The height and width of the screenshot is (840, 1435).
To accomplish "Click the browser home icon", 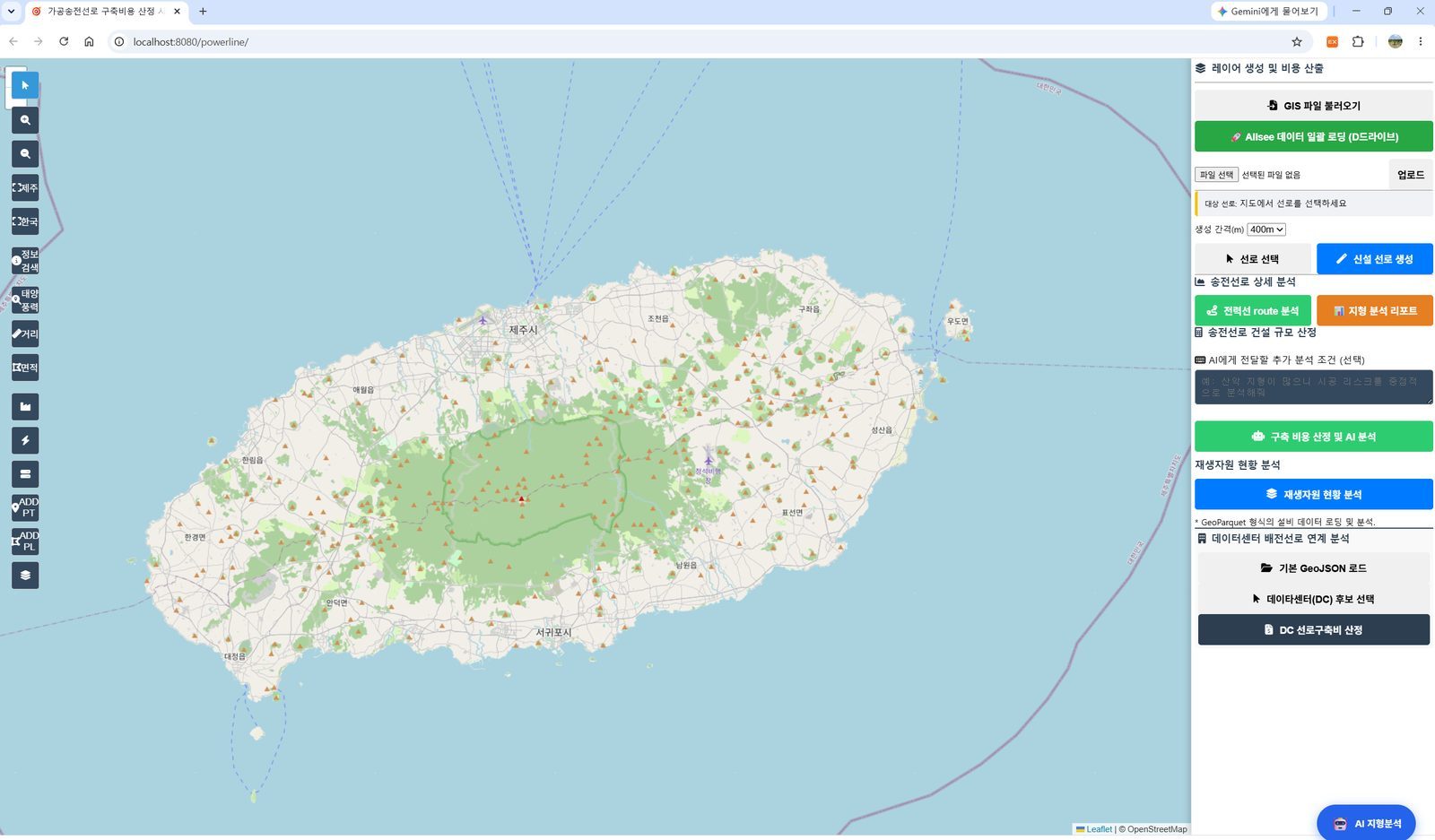I will coord(89,41).
